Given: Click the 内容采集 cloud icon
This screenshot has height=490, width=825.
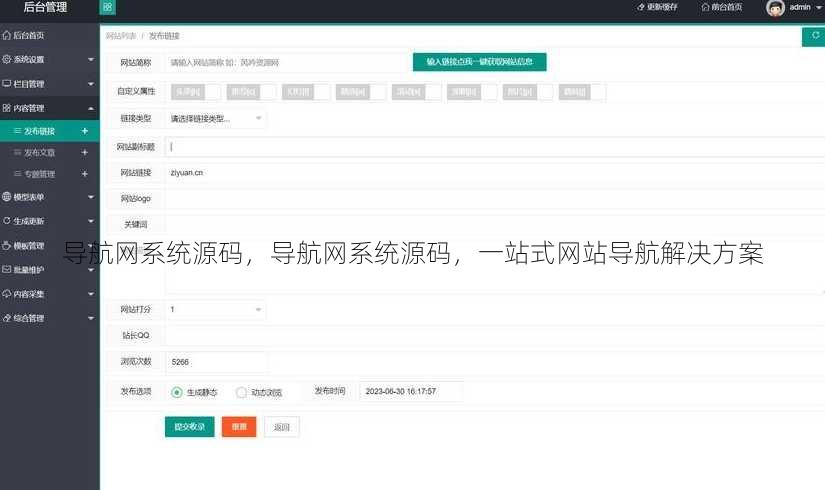Looking at the screenshot, I should 6,294.
